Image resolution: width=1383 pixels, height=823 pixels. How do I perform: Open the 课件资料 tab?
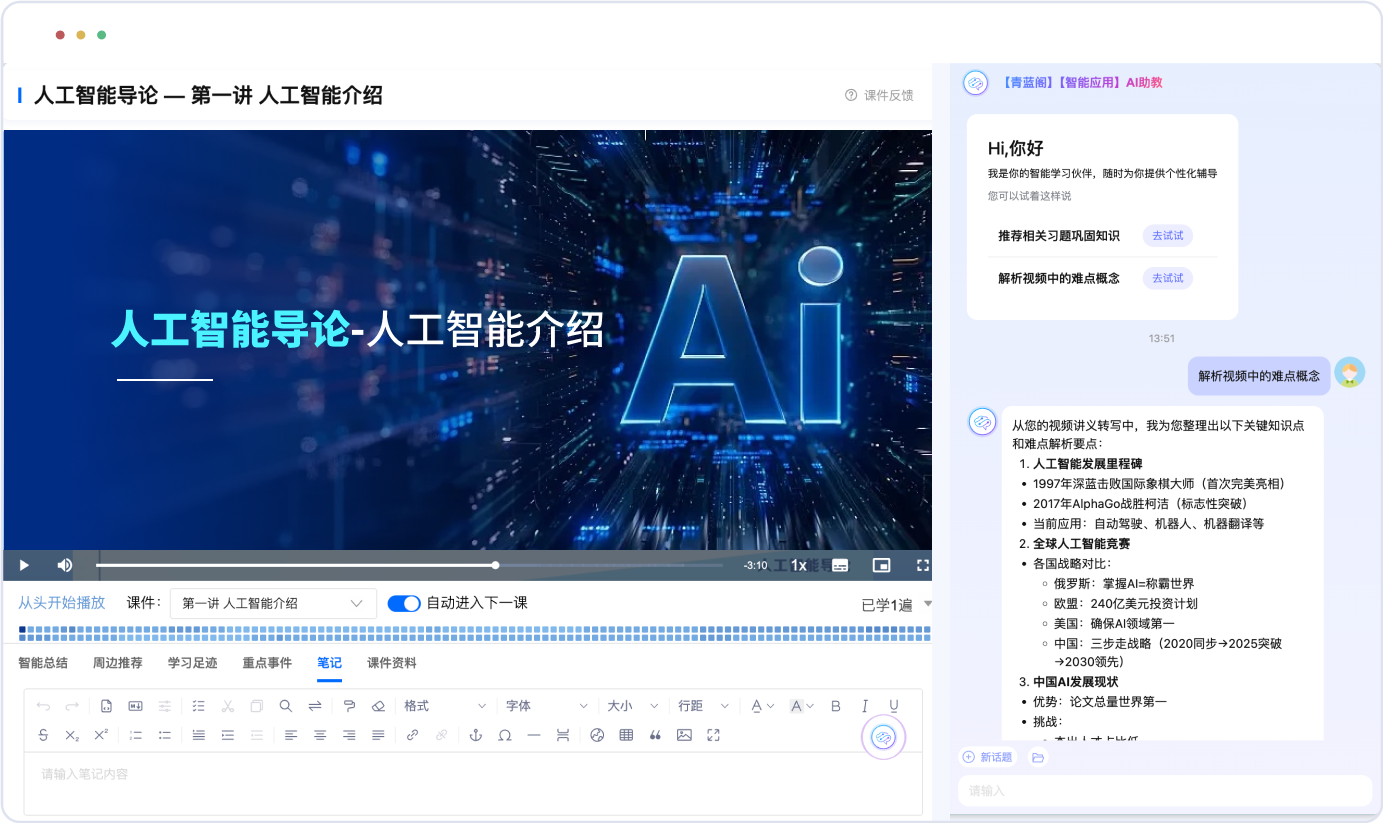391,663
